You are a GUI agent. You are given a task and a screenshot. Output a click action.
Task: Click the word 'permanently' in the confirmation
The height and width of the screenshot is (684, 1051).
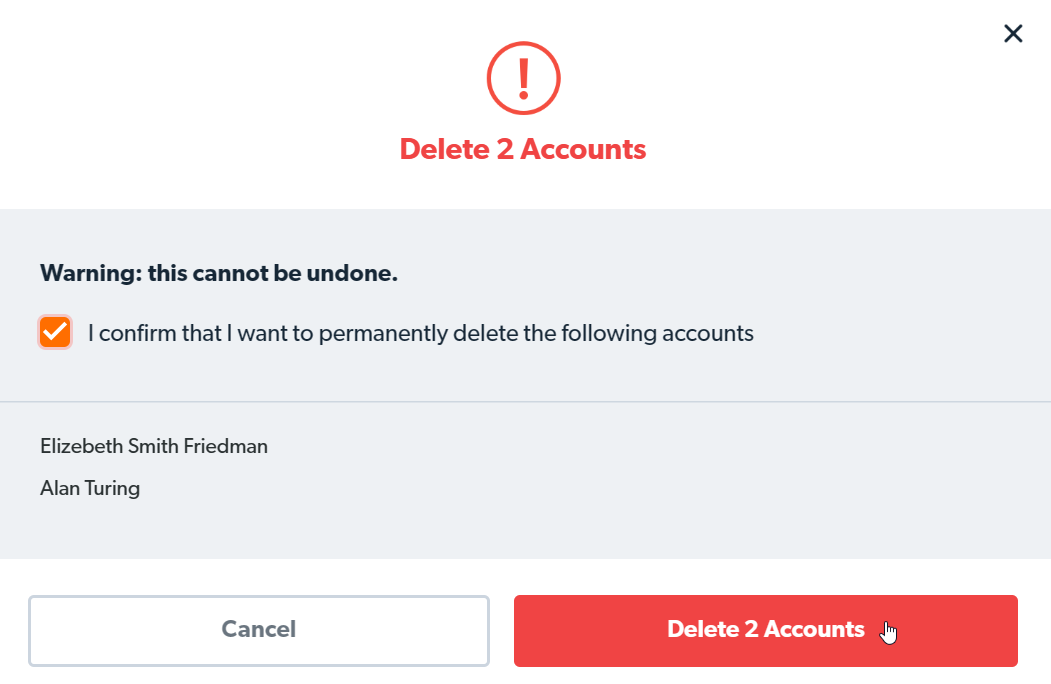(x=384, y=333)
